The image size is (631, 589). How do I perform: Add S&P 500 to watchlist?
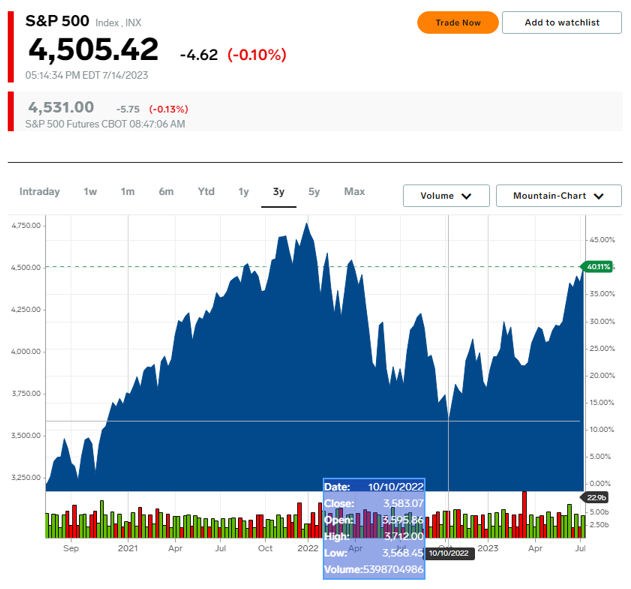561,23
